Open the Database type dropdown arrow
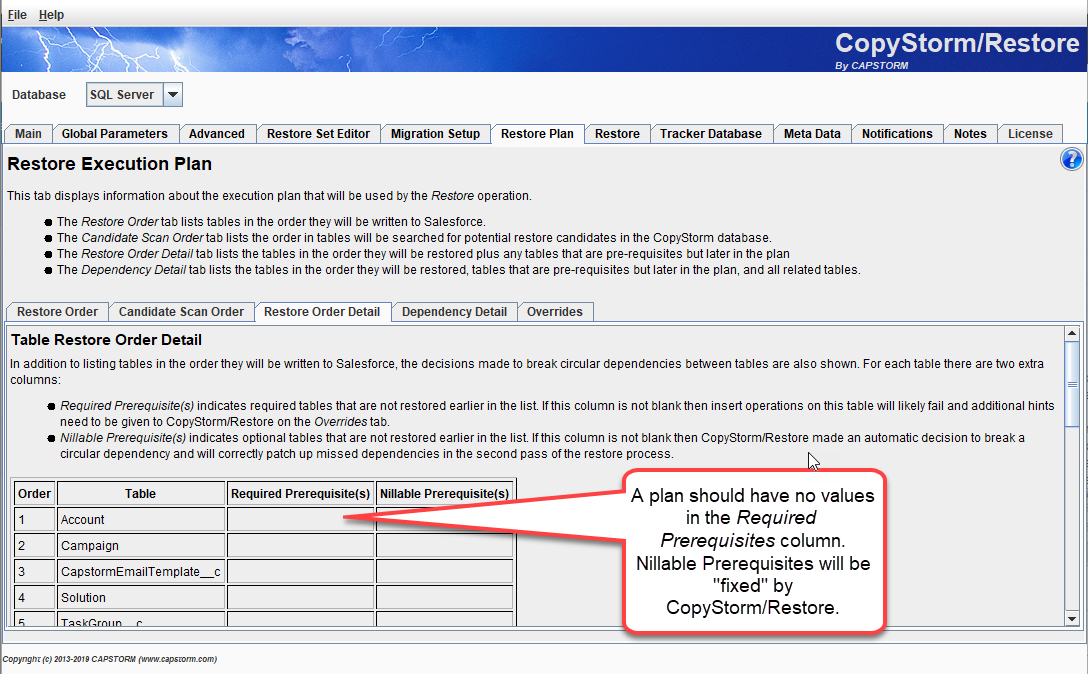The height and width of the screenshot is (674, 1088). click(x=173, y=94)
